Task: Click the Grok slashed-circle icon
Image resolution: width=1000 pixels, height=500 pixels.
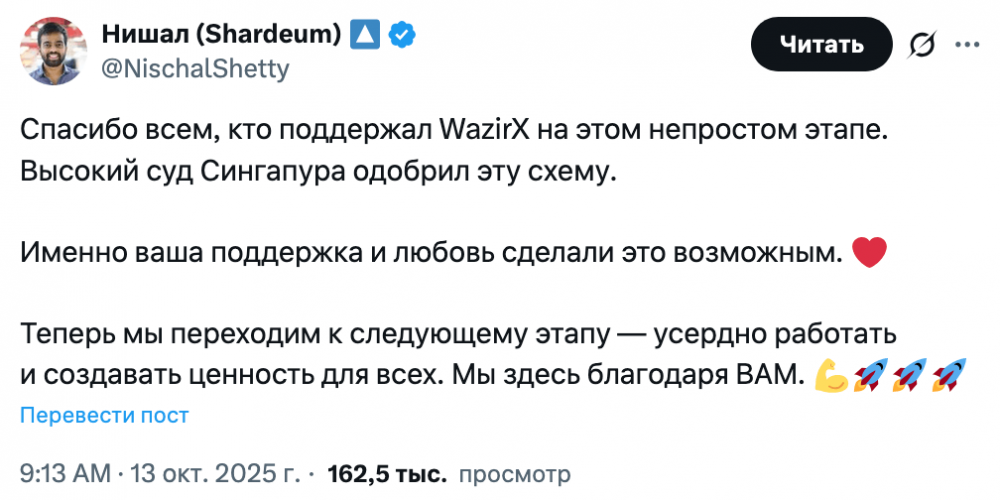Action: (x=921, y=45)
